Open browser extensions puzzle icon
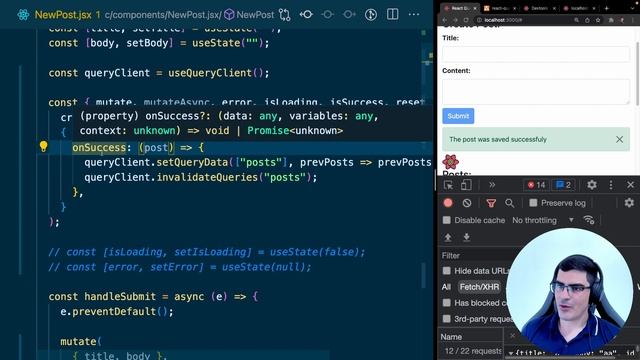 (x=611, y=20)
